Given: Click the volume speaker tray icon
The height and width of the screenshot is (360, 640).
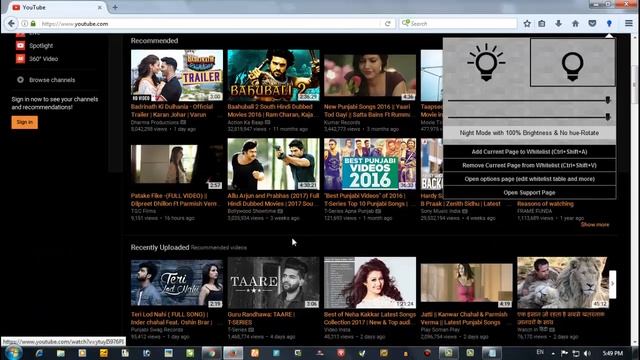Looking at the screenshot, I should [x=587, y=353].
